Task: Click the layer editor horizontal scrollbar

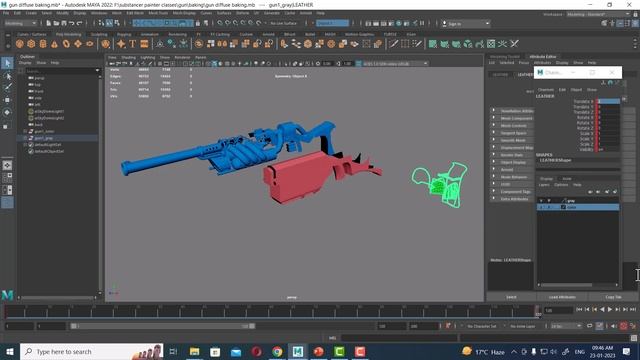Action: tap(566, 285)
